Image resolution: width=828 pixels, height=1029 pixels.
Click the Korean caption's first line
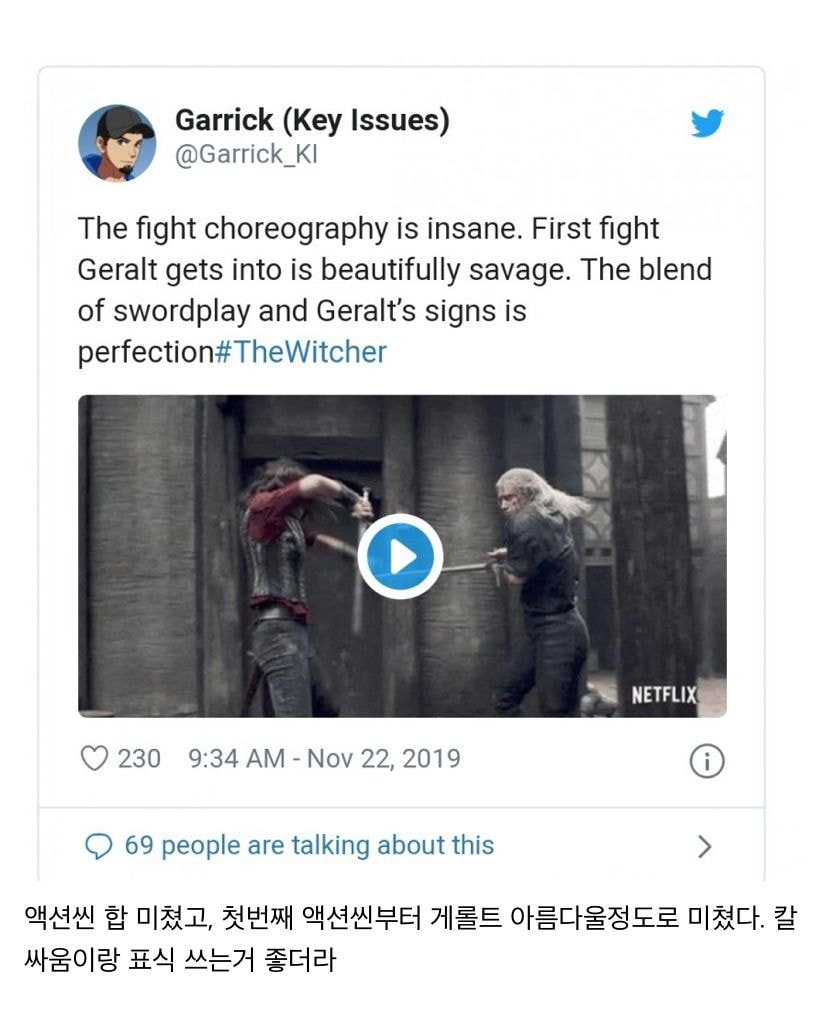click(x=410, y=919)
